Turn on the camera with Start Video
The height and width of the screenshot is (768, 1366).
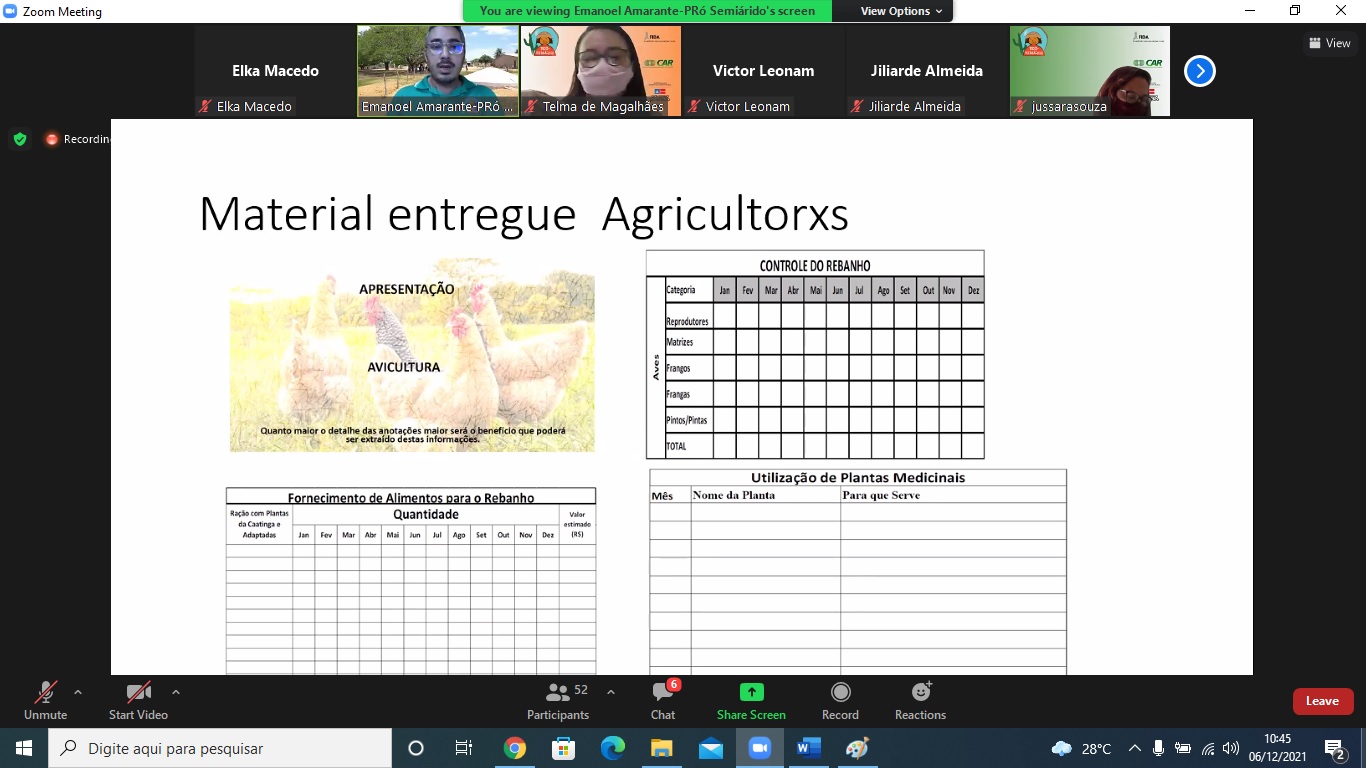pos(138,700)
